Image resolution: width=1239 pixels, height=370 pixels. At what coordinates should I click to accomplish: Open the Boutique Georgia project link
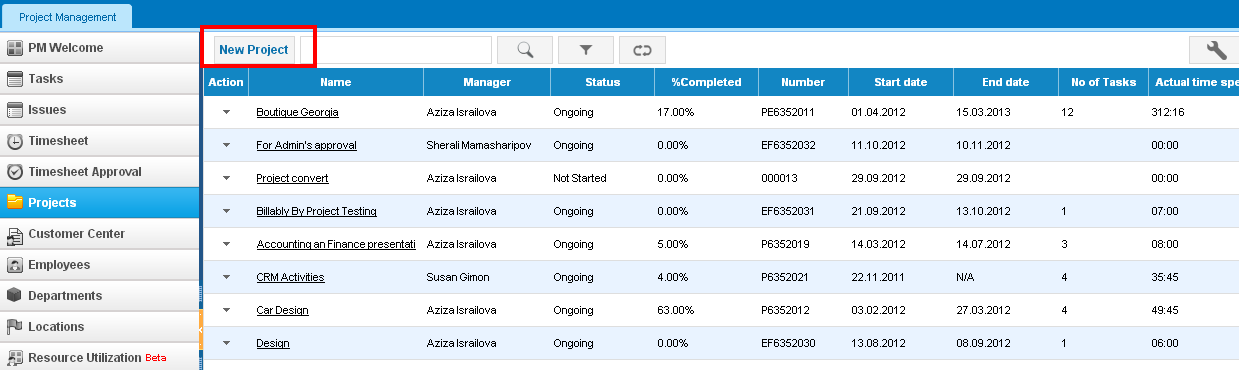point(297,112)
